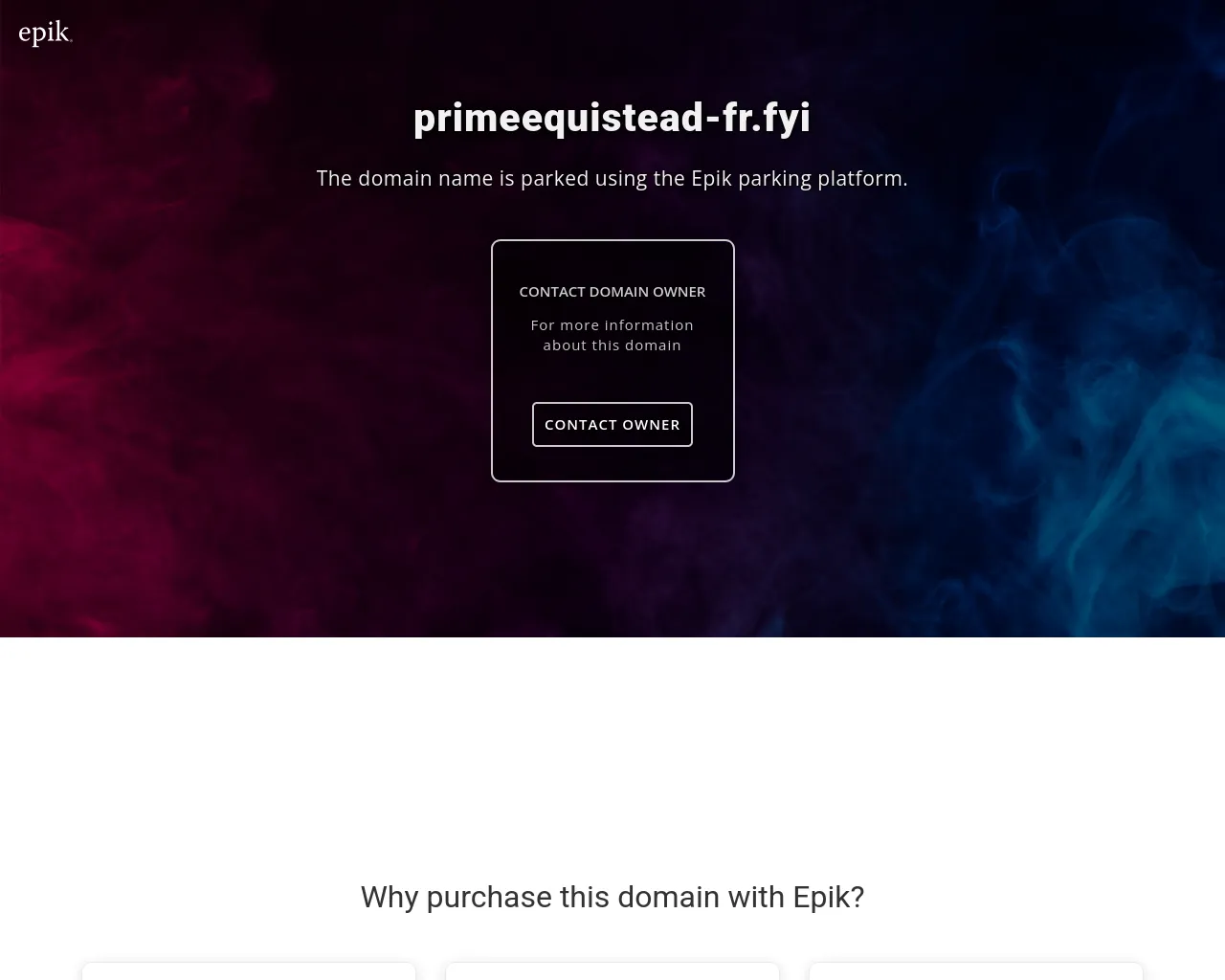
Task: Click the parked domain subtitle text
Action: click(x=612, y=178)
